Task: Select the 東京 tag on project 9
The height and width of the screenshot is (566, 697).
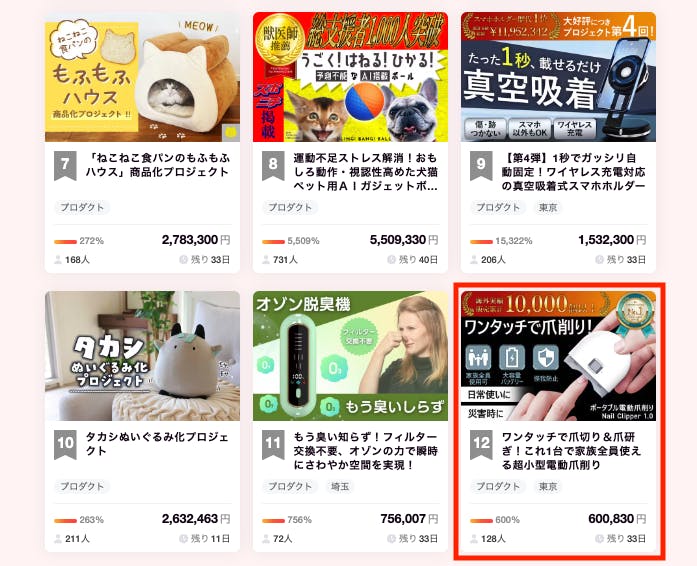Action: coord(548,208)
